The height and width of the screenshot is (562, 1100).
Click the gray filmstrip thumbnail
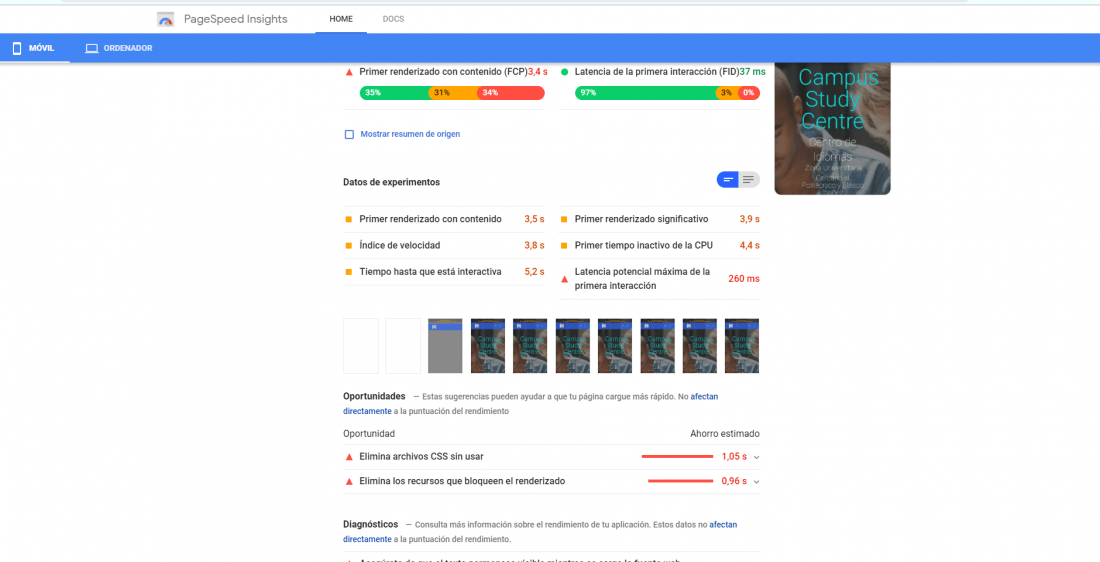pos(445,346)
